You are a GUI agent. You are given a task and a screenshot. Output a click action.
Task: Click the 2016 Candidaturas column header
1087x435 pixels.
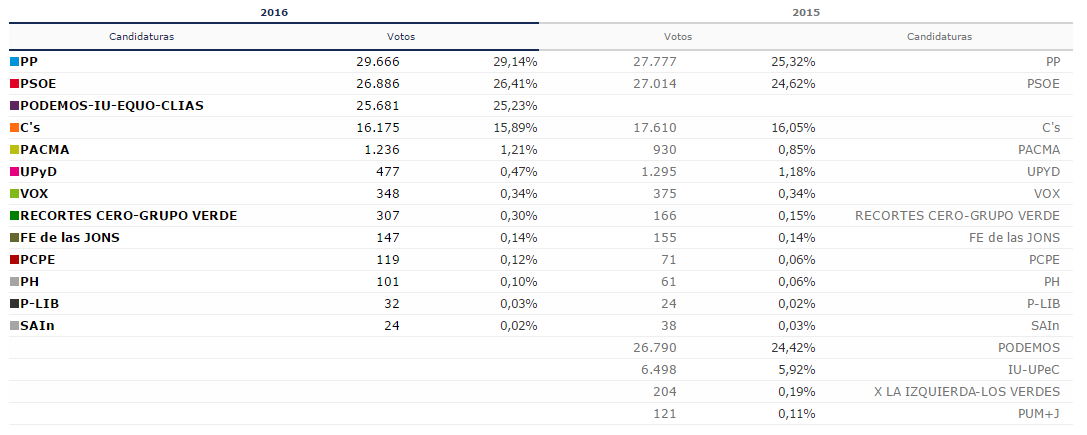coord(141,37)
